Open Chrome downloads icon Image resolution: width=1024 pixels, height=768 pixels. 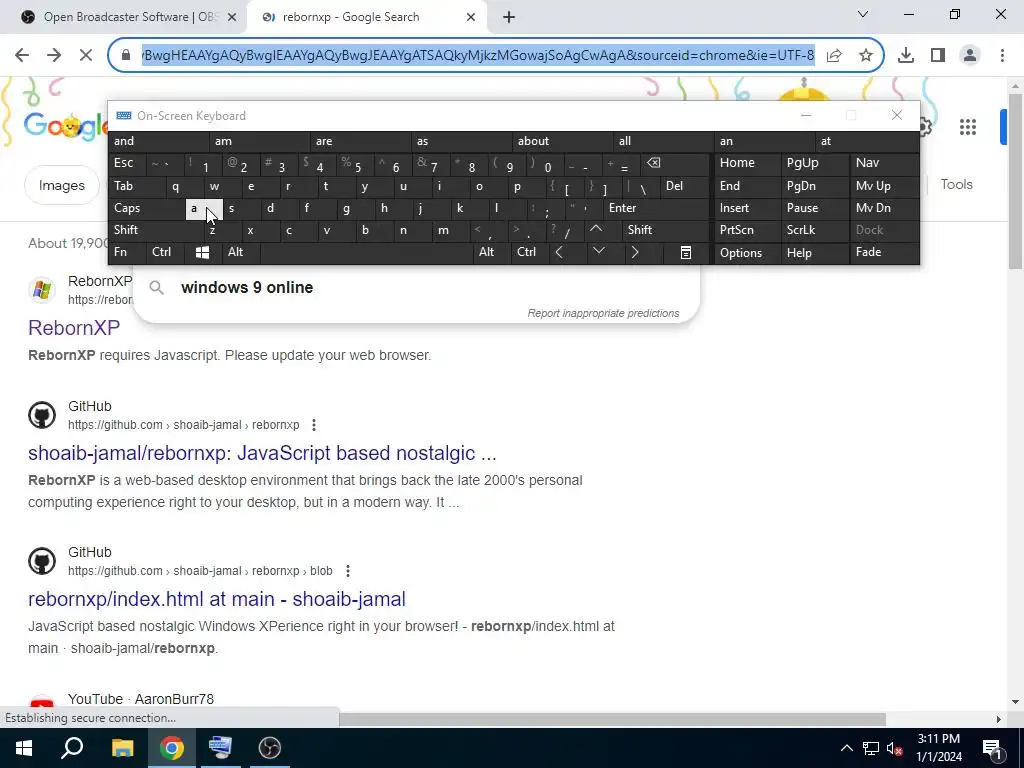(x=906, y=56)
